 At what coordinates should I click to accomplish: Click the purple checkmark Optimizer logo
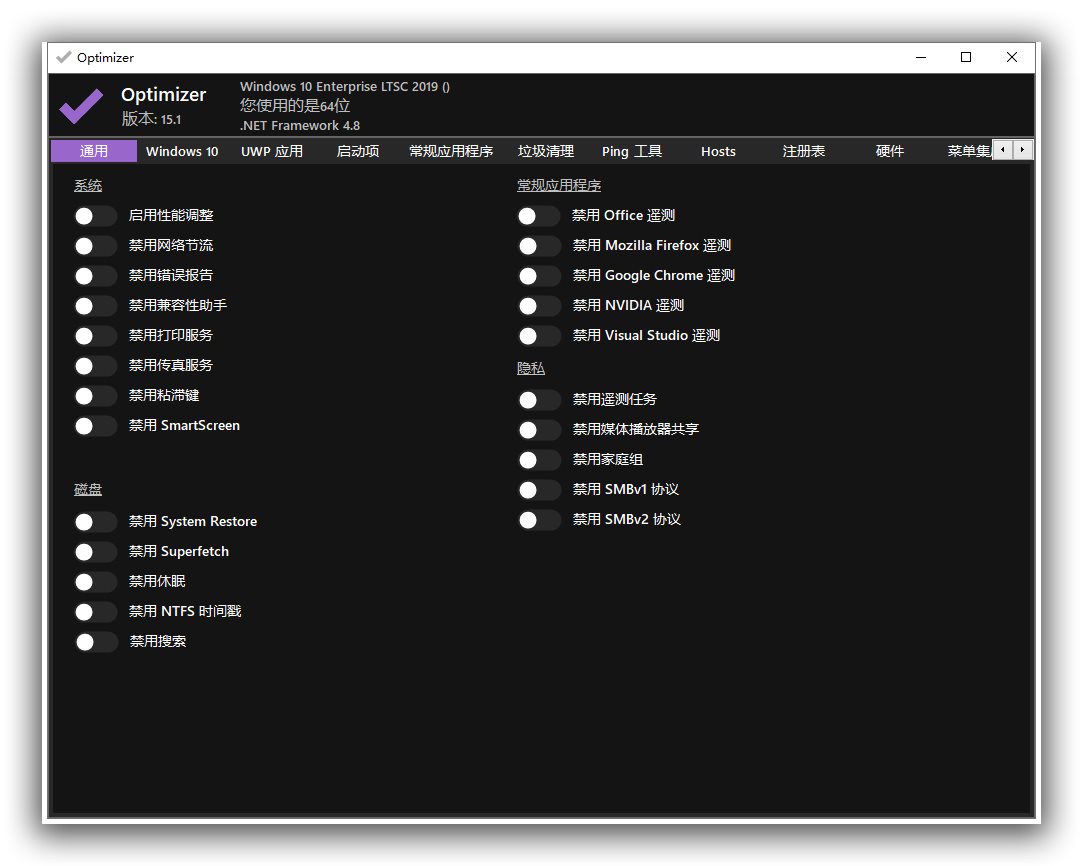click(x=81, y=105)
